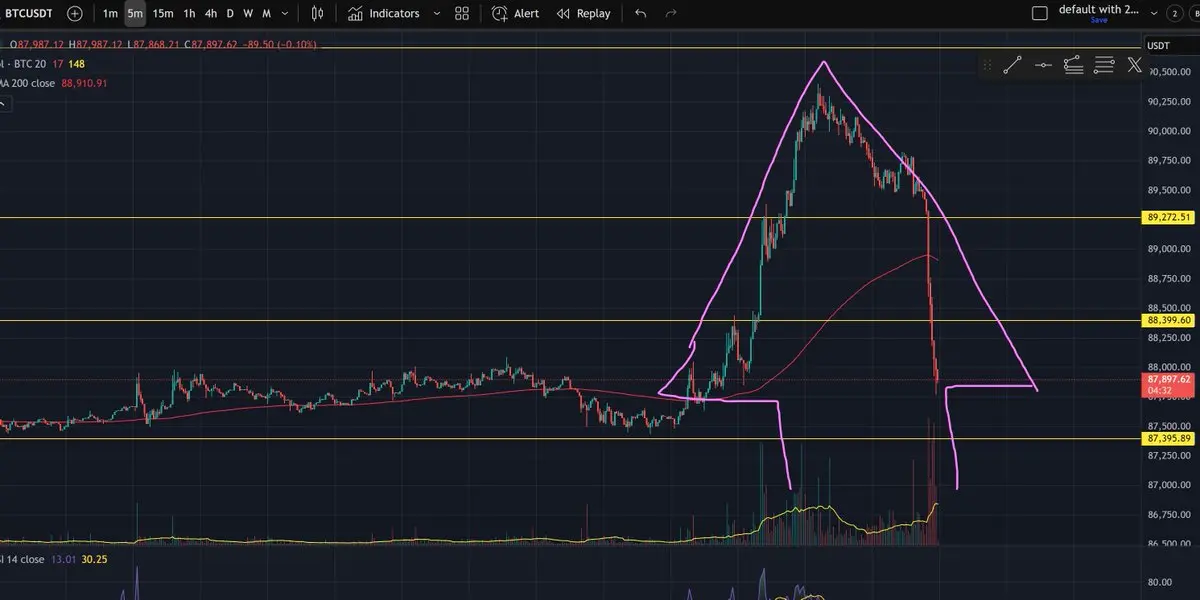Click the MA 200 close legend
Viewport: 1200px width, 600px height.
click(x=28, y=83)
